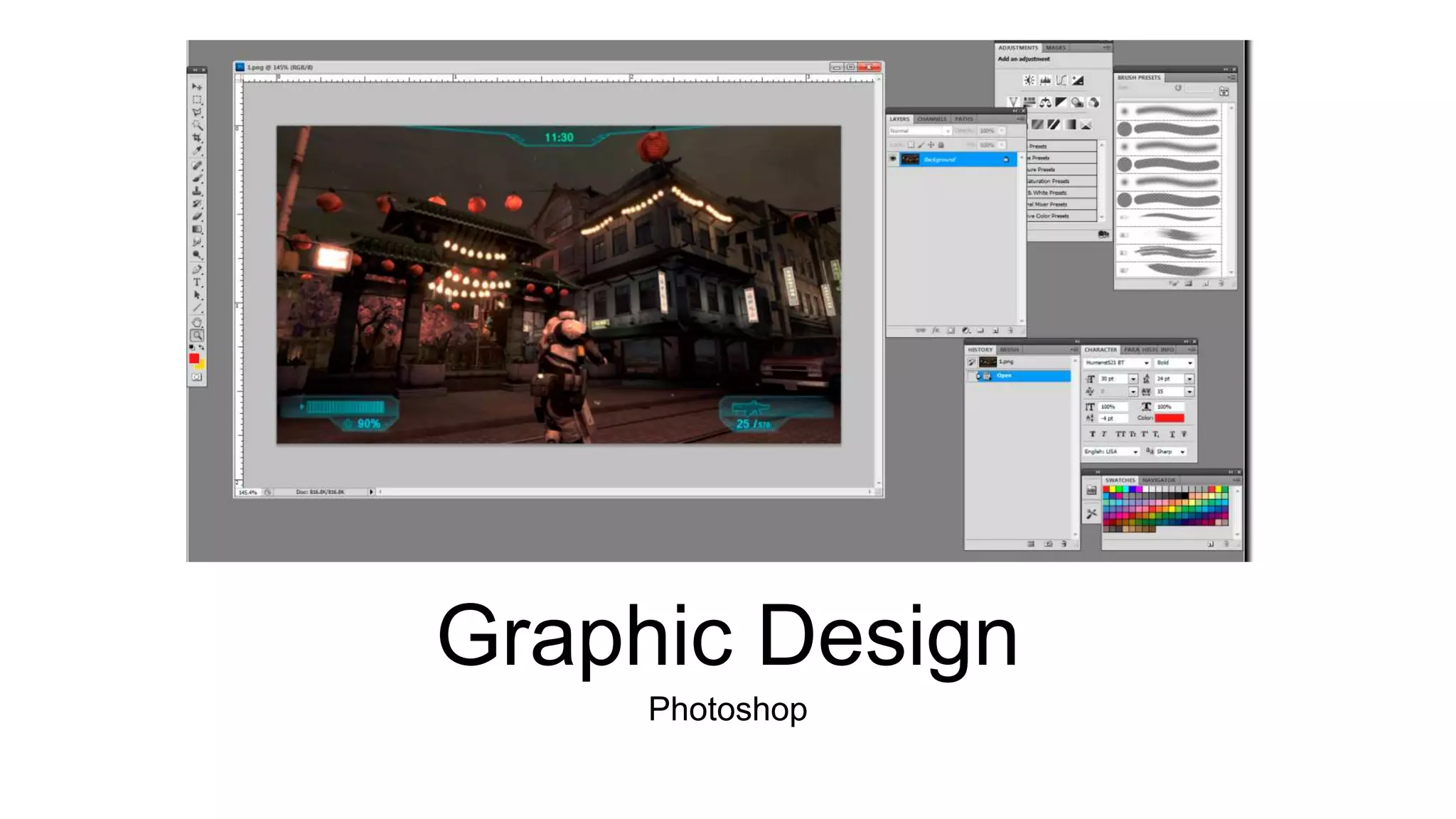Screen dimensions: 1456x819
Task: Select the Type tool
Action: [197, 283]
